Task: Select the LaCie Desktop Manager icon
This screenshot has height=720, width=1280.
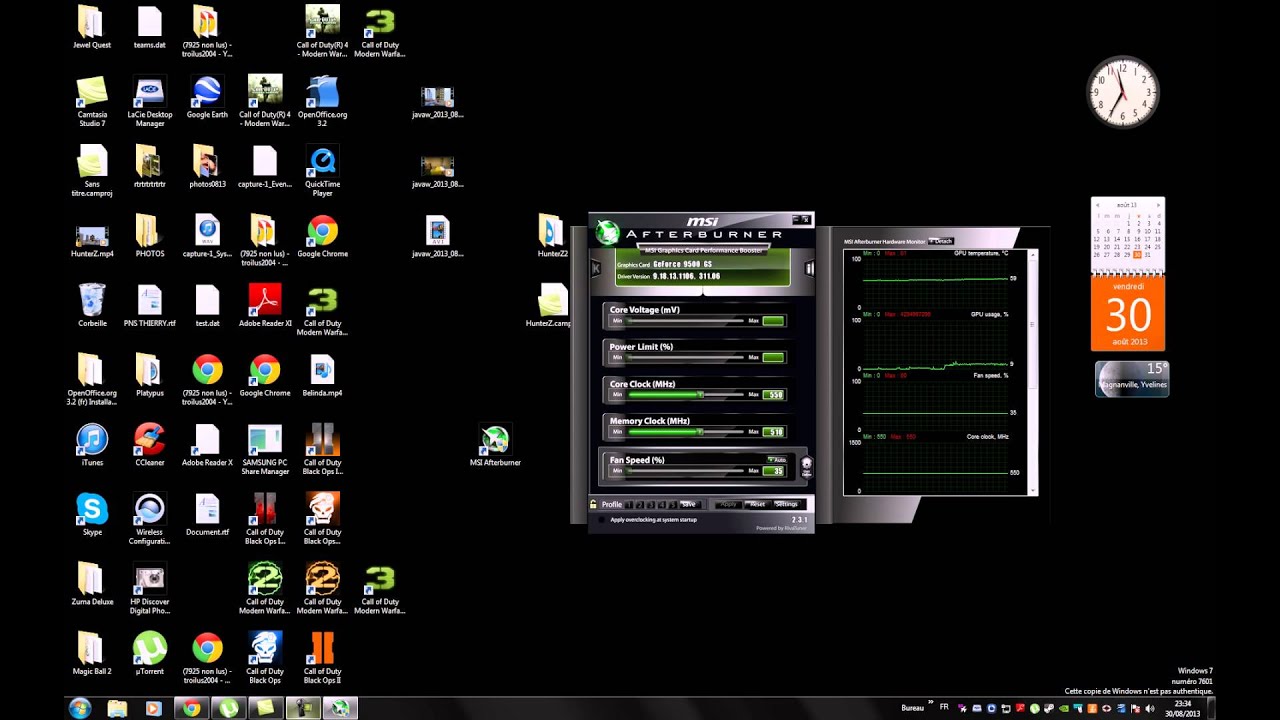Action: [150, 102]
